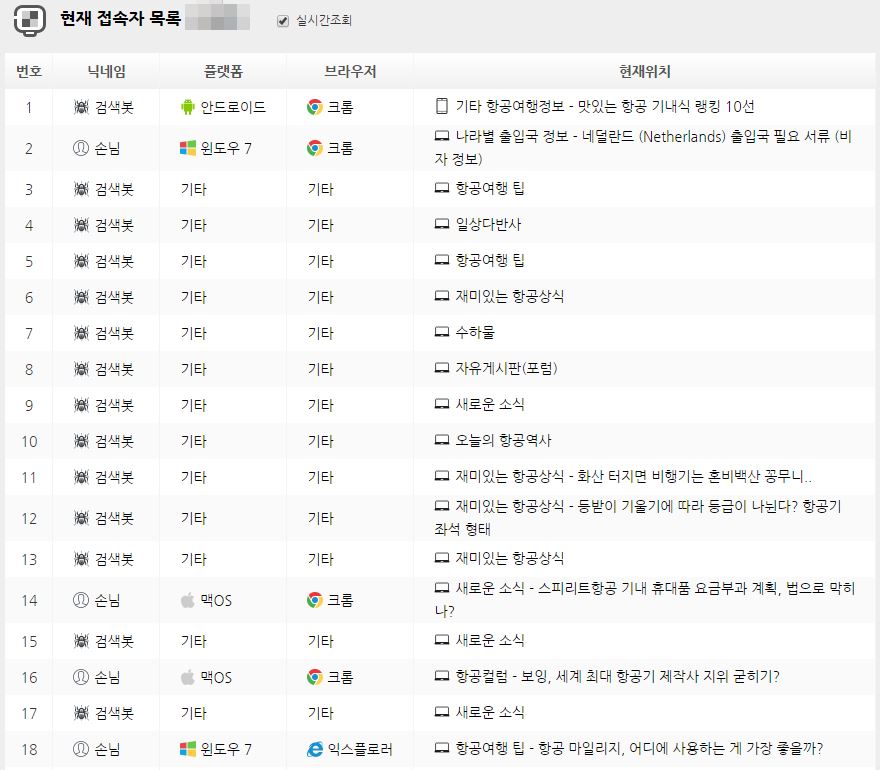Click the 현재위치 column header
Screen dimensions: 880x770
645,71
